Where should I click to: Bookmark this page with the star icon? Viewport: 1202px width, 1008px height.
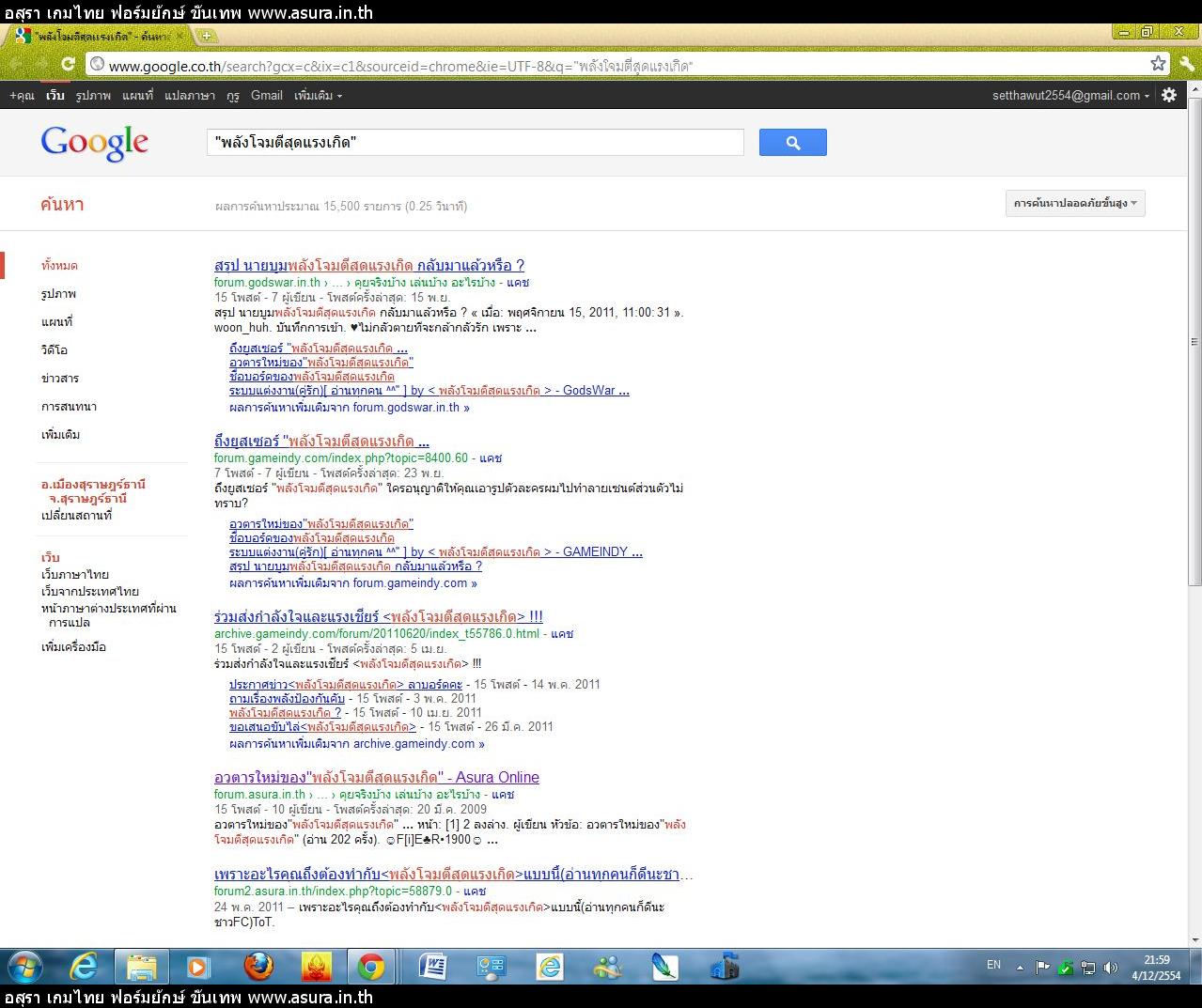click(1158, 64)
